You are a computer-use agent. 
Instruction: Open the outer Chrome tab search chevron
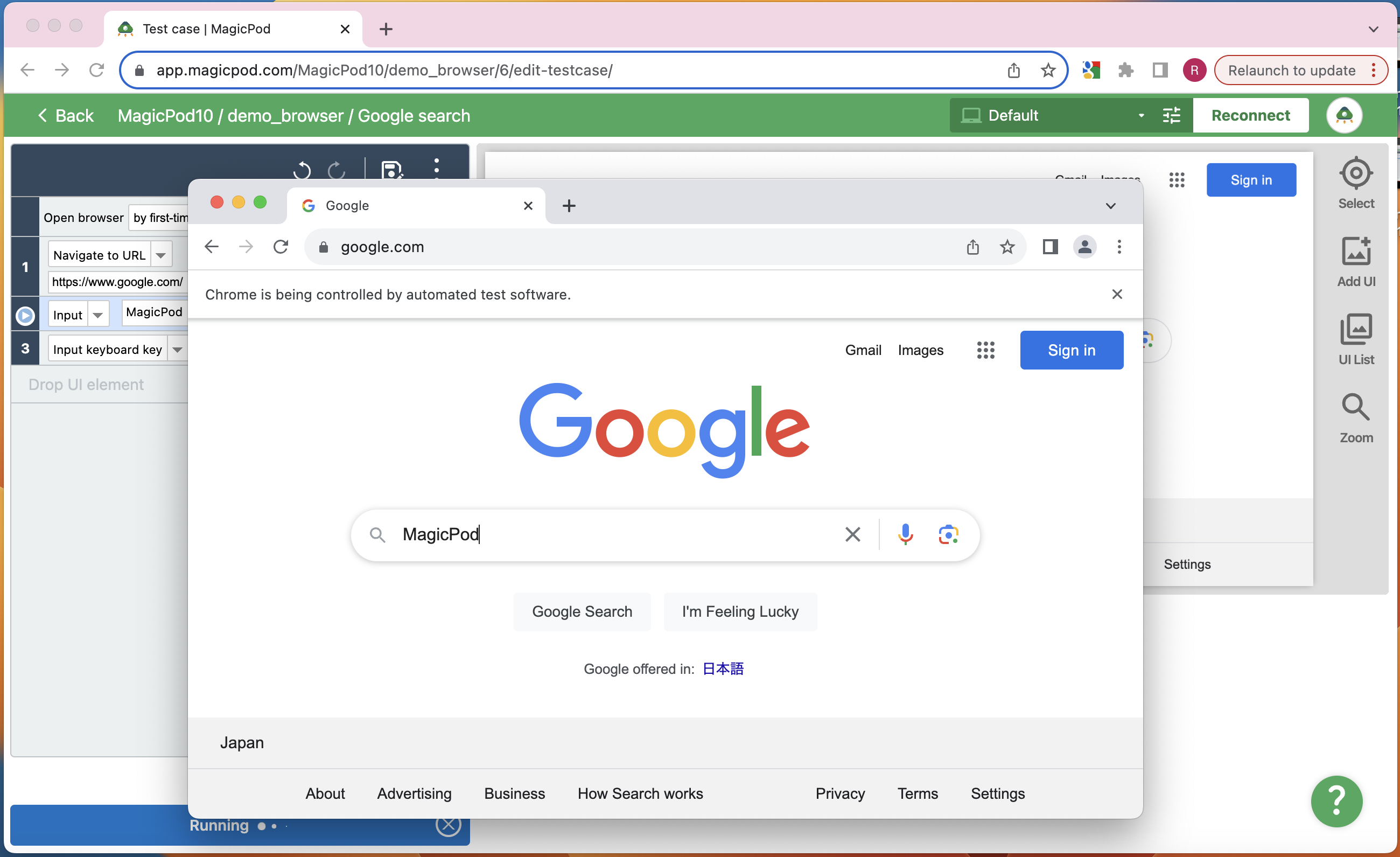[x=1373, y=29]
